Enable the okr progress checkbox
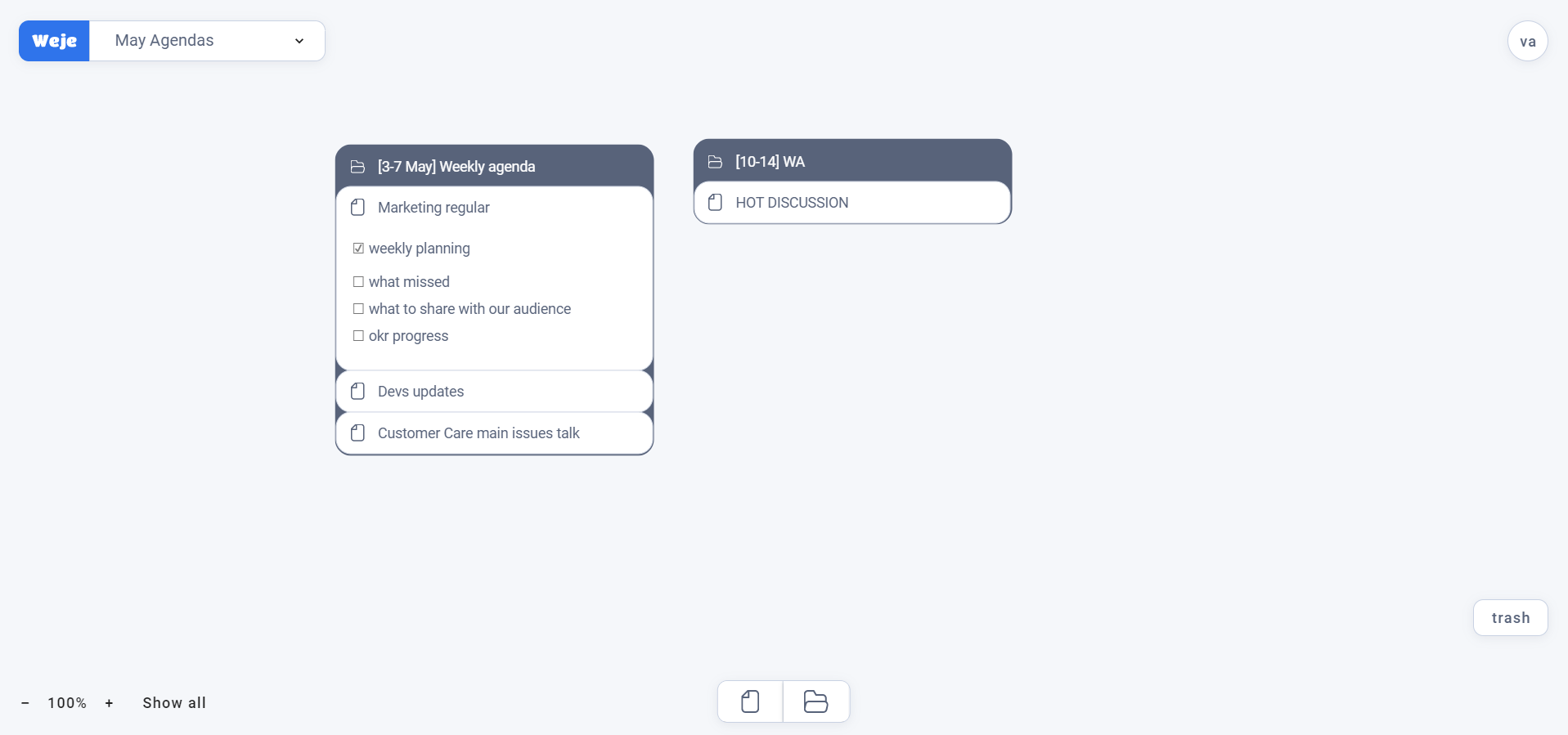 [x=358, y=335]
